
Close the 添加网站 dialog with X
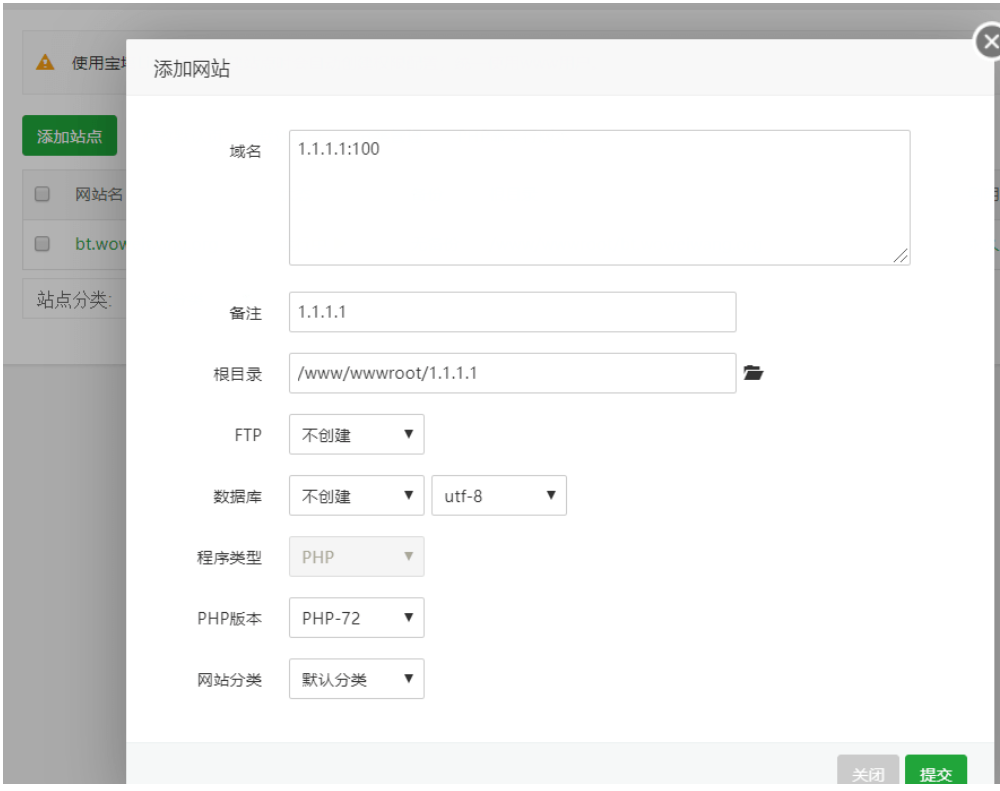988,42
